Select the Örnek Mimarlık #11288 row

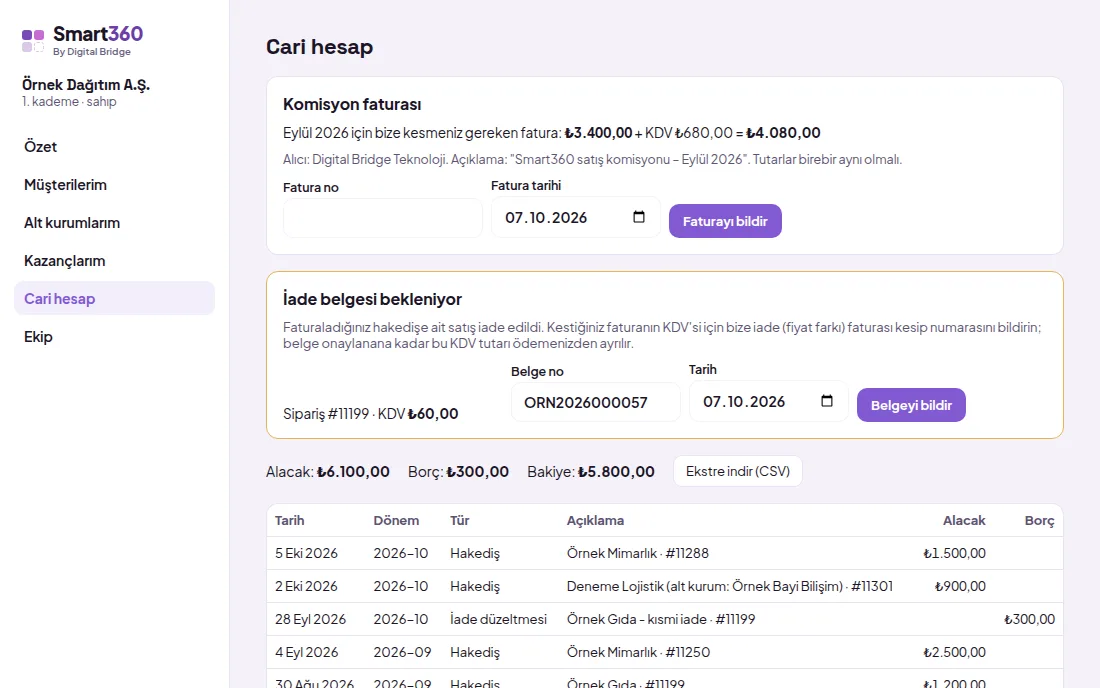[664, 553]
